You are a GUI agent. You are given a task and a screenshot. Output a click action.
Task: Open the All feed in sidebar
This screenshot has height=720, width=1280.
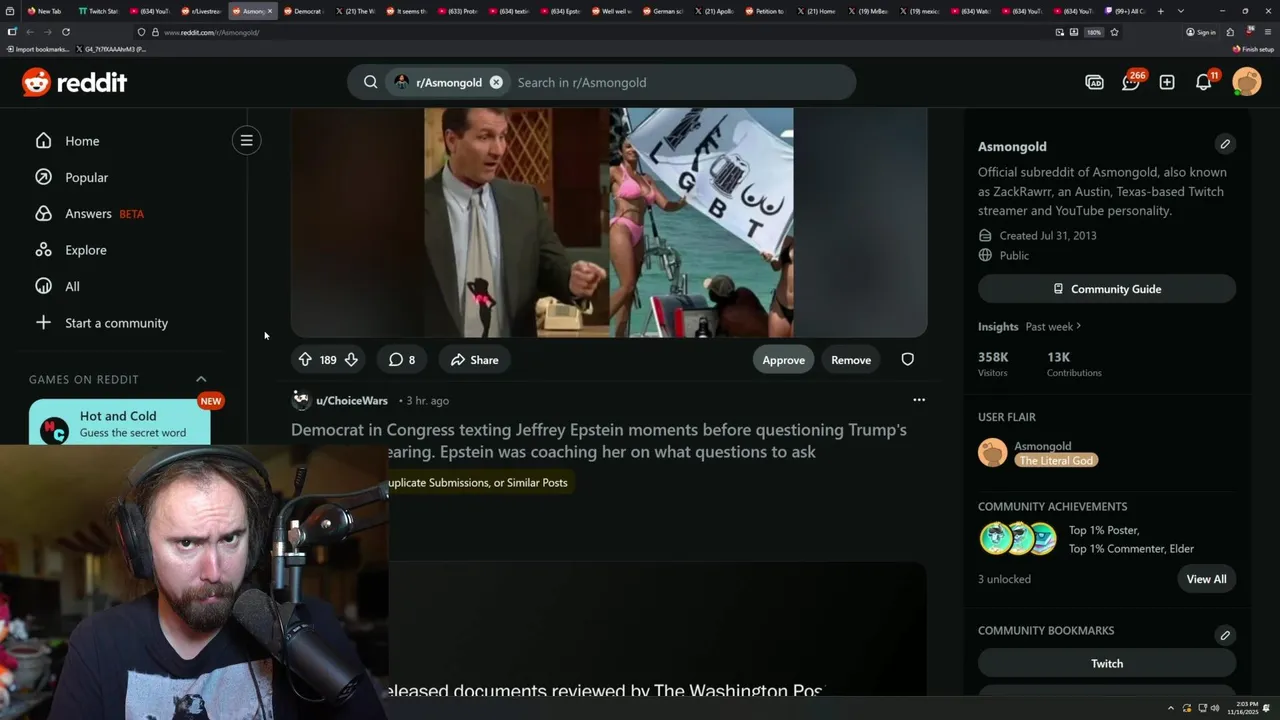tap(72, 286)
